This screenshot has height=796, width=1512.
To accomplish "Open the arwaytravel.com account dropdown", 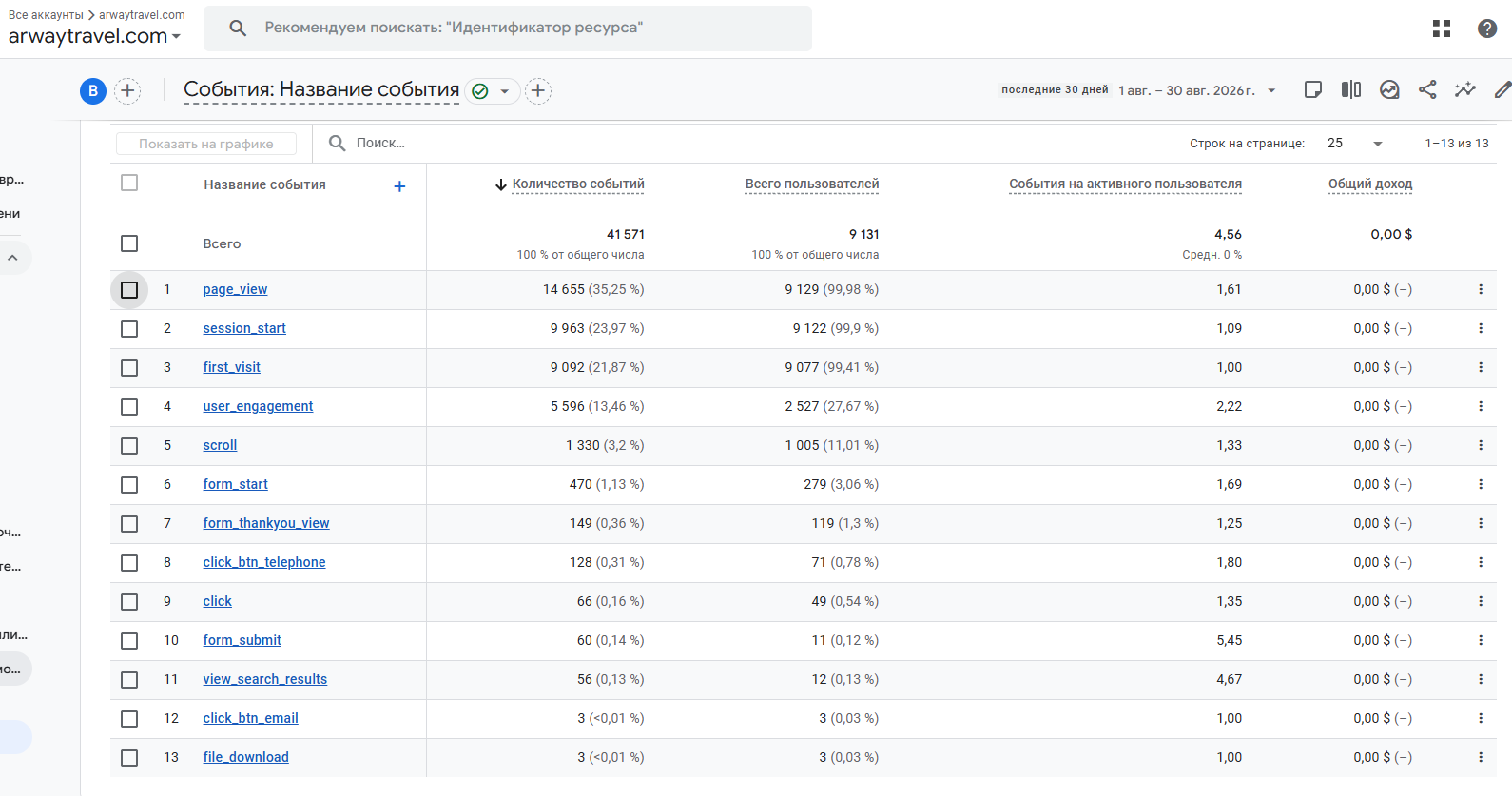I will 94,36.
